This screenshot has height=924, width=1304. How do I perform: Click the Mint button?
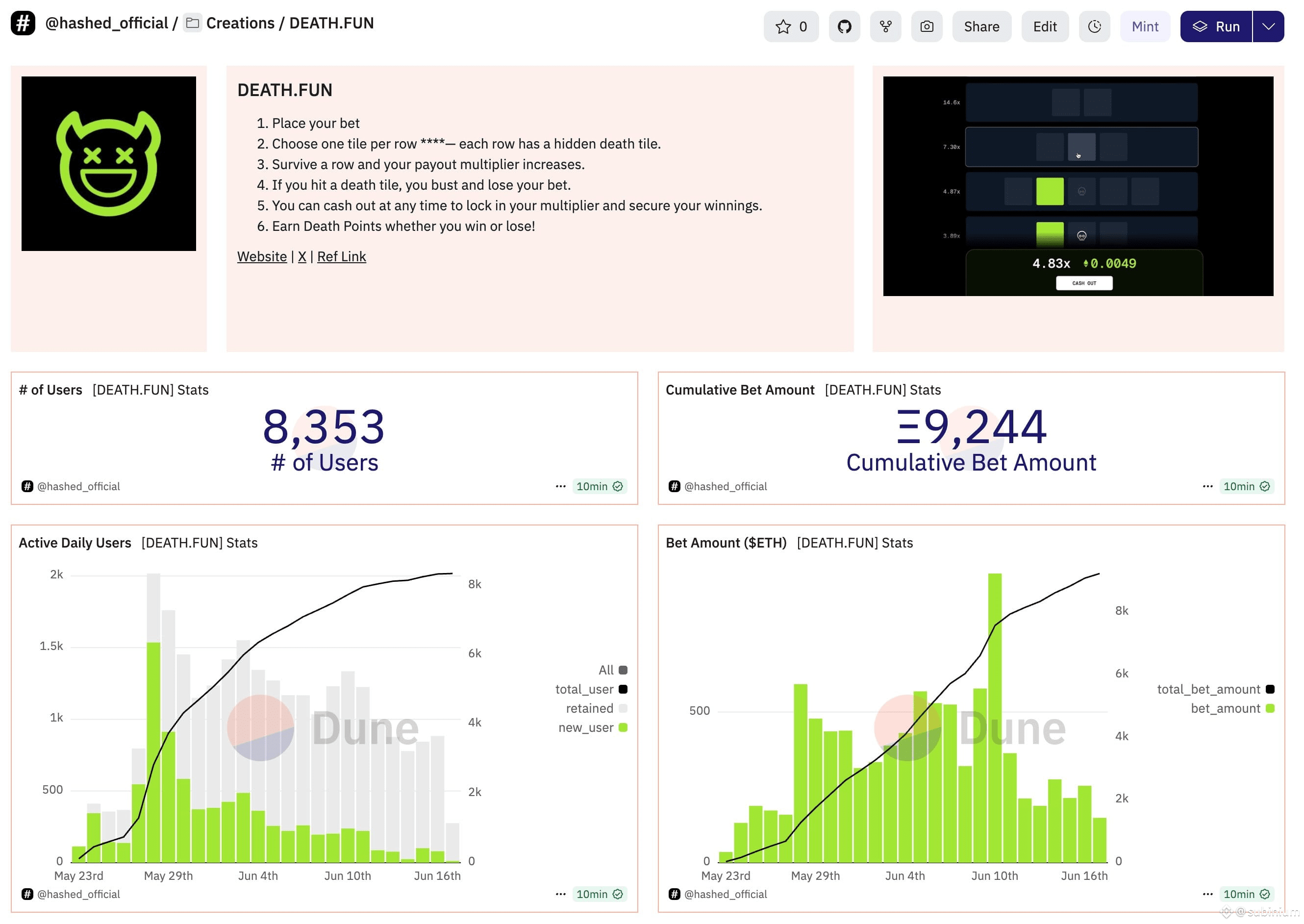(1145, 26)
